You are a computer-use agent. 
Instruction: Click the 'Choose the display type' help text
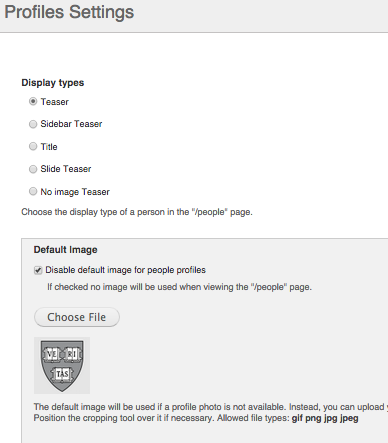click(137, 212)
